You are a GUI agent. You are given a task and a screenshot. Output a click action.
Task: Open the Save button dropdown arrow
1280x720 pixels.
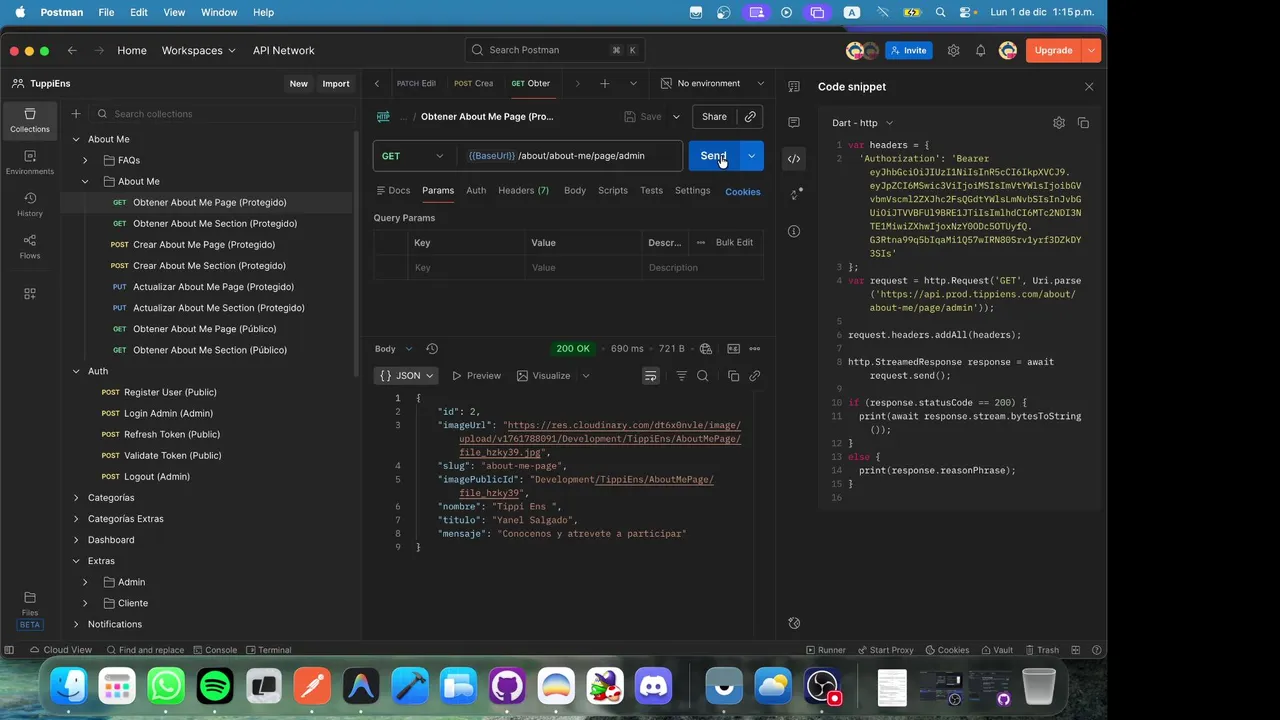coord(676,117)
